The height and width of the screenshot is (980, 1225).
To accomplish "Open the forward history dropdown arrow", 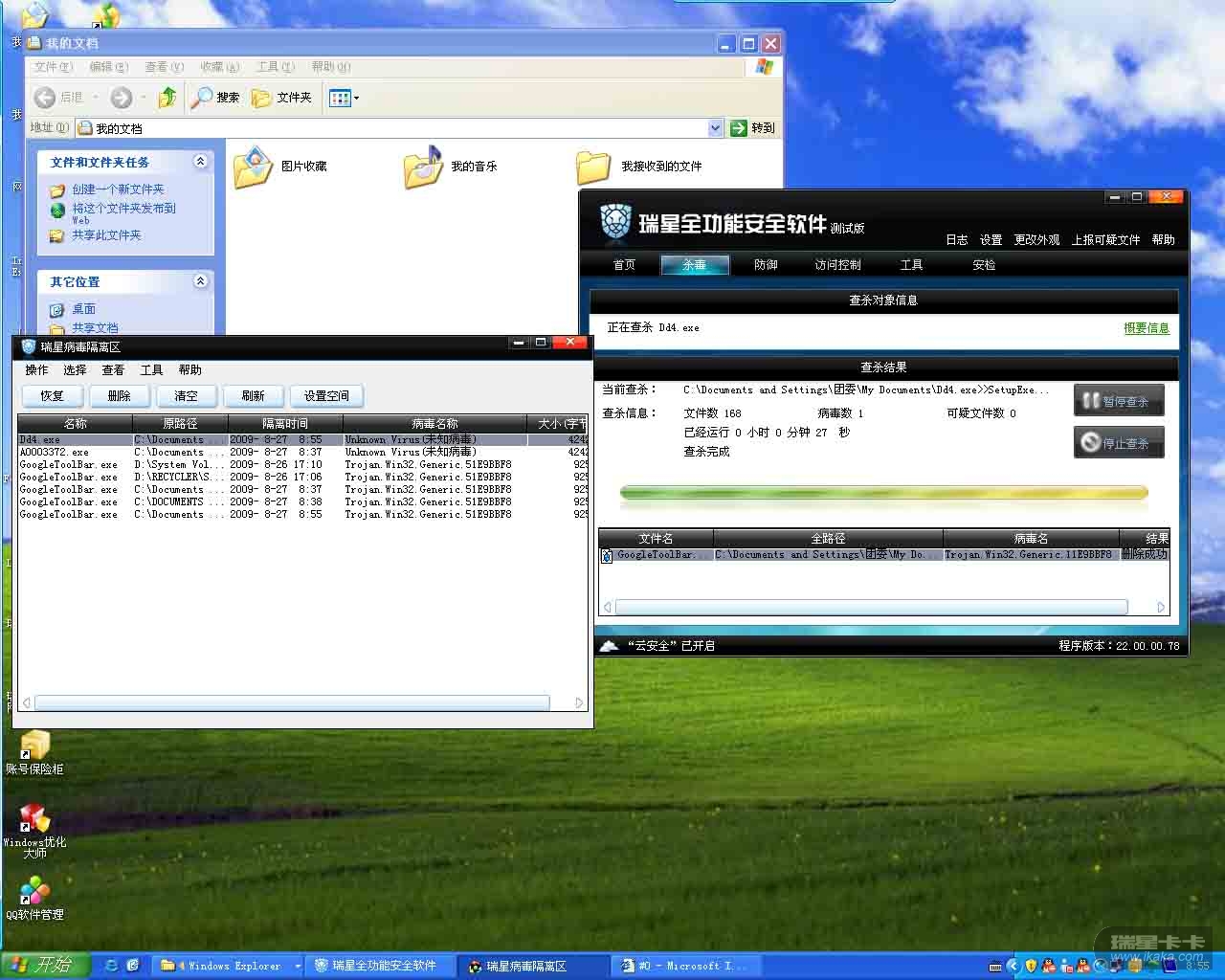I will [x=144, y=97].
